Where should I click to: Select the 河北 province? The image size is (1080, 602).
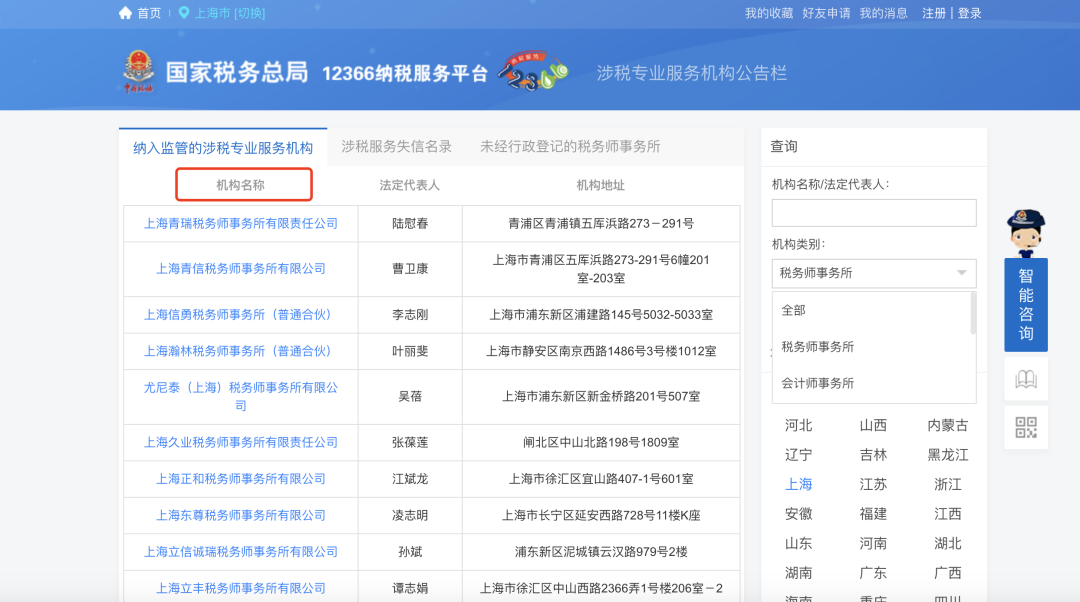point(798,425)
